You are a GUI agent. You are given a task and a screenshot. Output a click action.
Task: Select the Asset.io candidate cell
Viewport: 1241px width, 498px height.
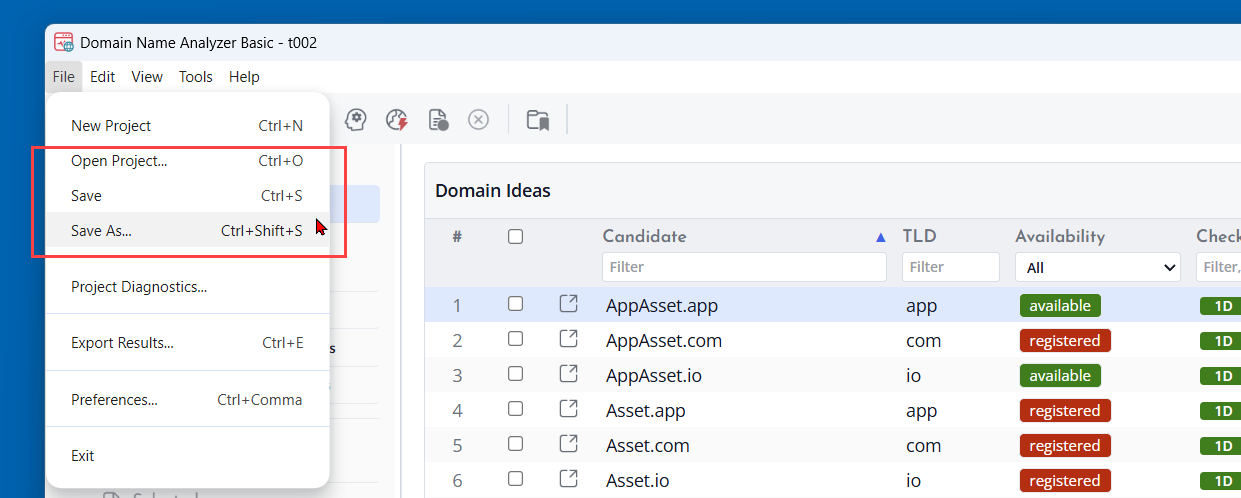click(x=638, y=480)
